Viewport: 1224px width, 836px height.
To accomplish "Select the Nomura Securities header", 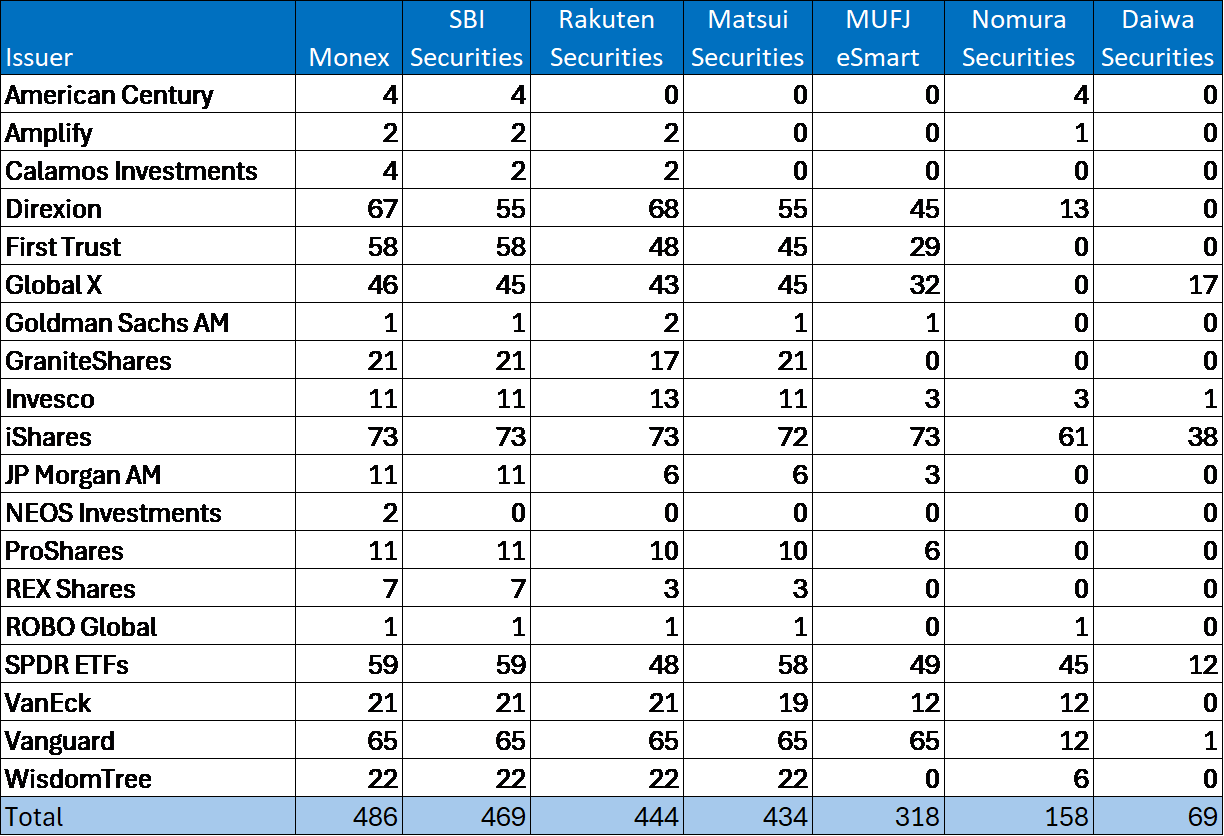I will tap(1018, 37).
